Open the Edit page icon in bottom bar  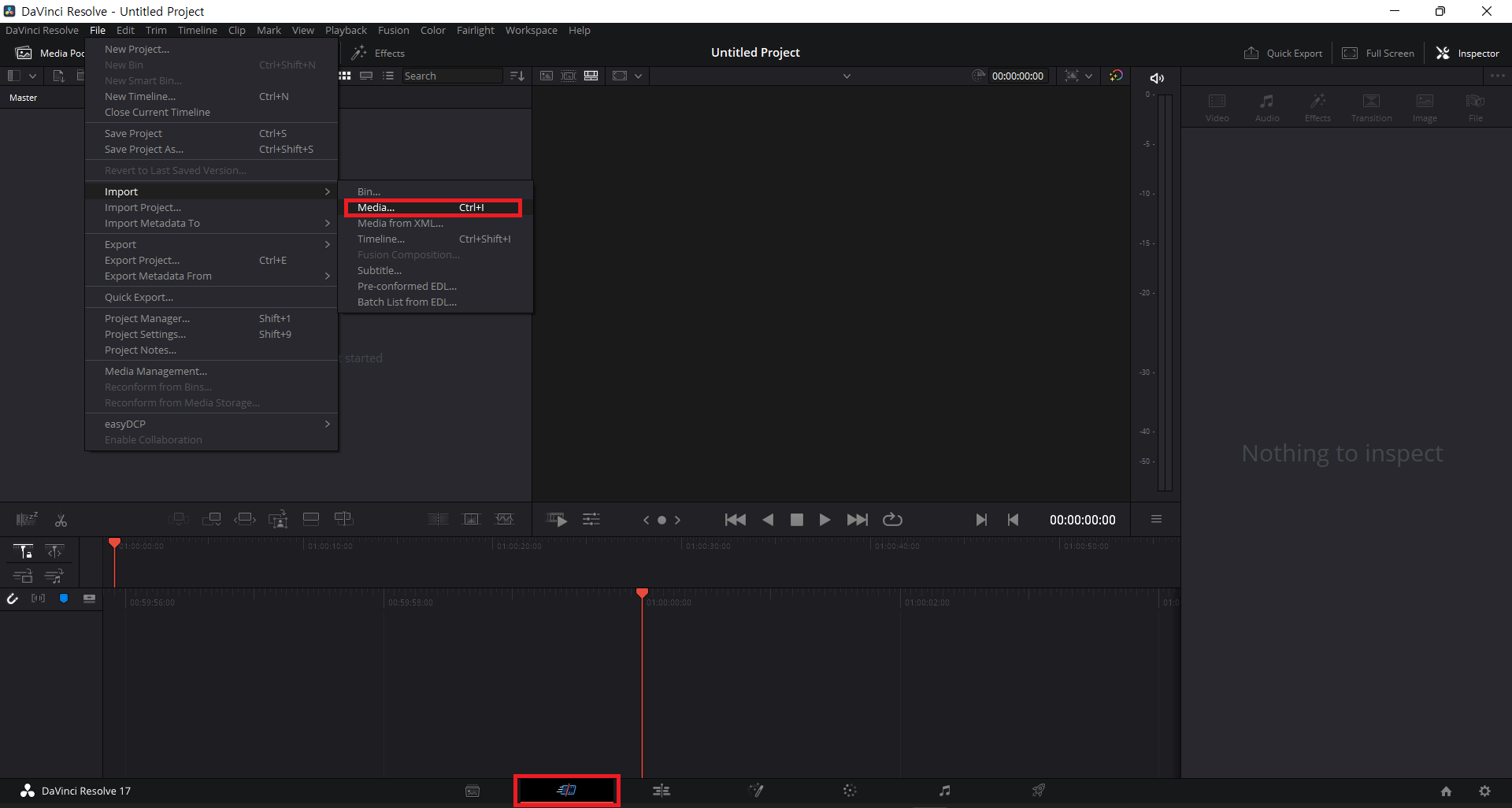pos(661,791)
